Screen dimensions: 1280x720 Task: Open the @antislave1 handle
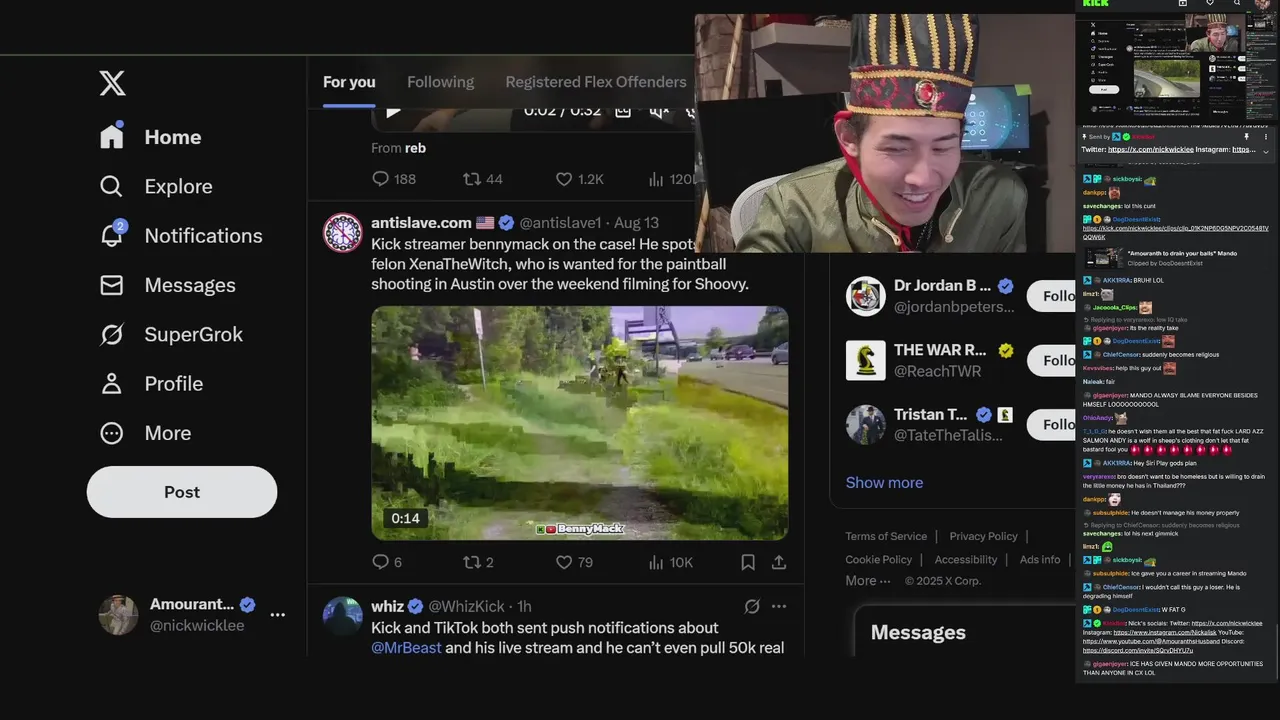coord(560,223)
